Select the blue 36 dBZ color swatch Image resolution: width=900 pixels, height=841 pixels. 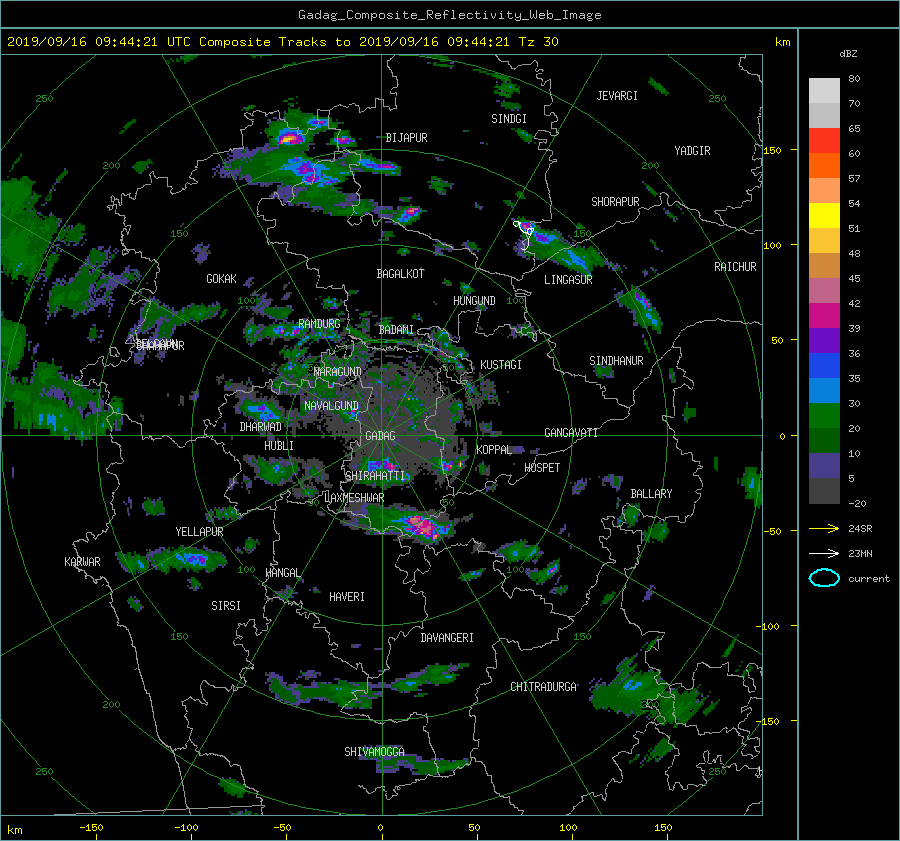(824, 365)
